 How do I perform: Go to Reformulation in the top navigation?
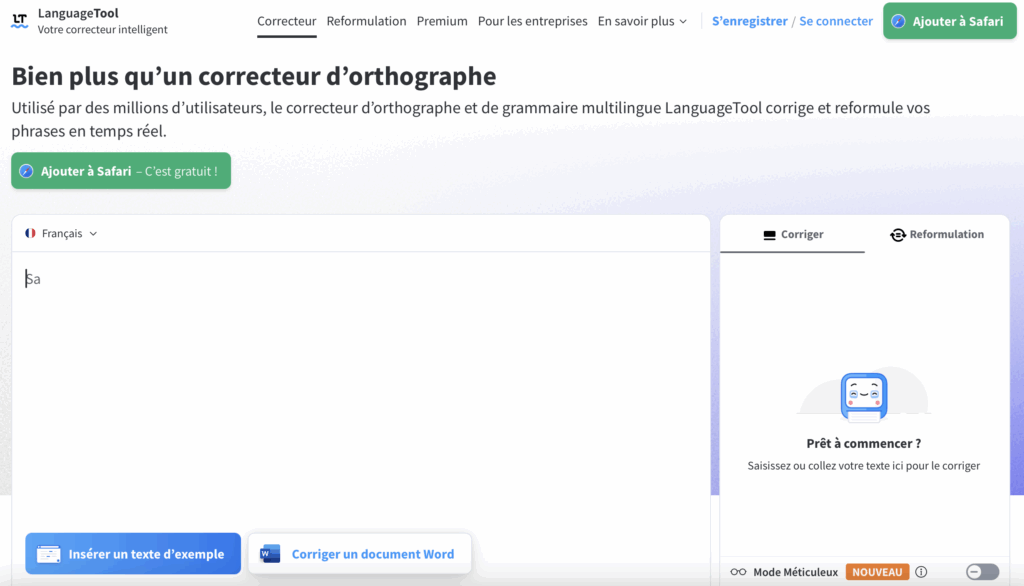coord(366,21)
